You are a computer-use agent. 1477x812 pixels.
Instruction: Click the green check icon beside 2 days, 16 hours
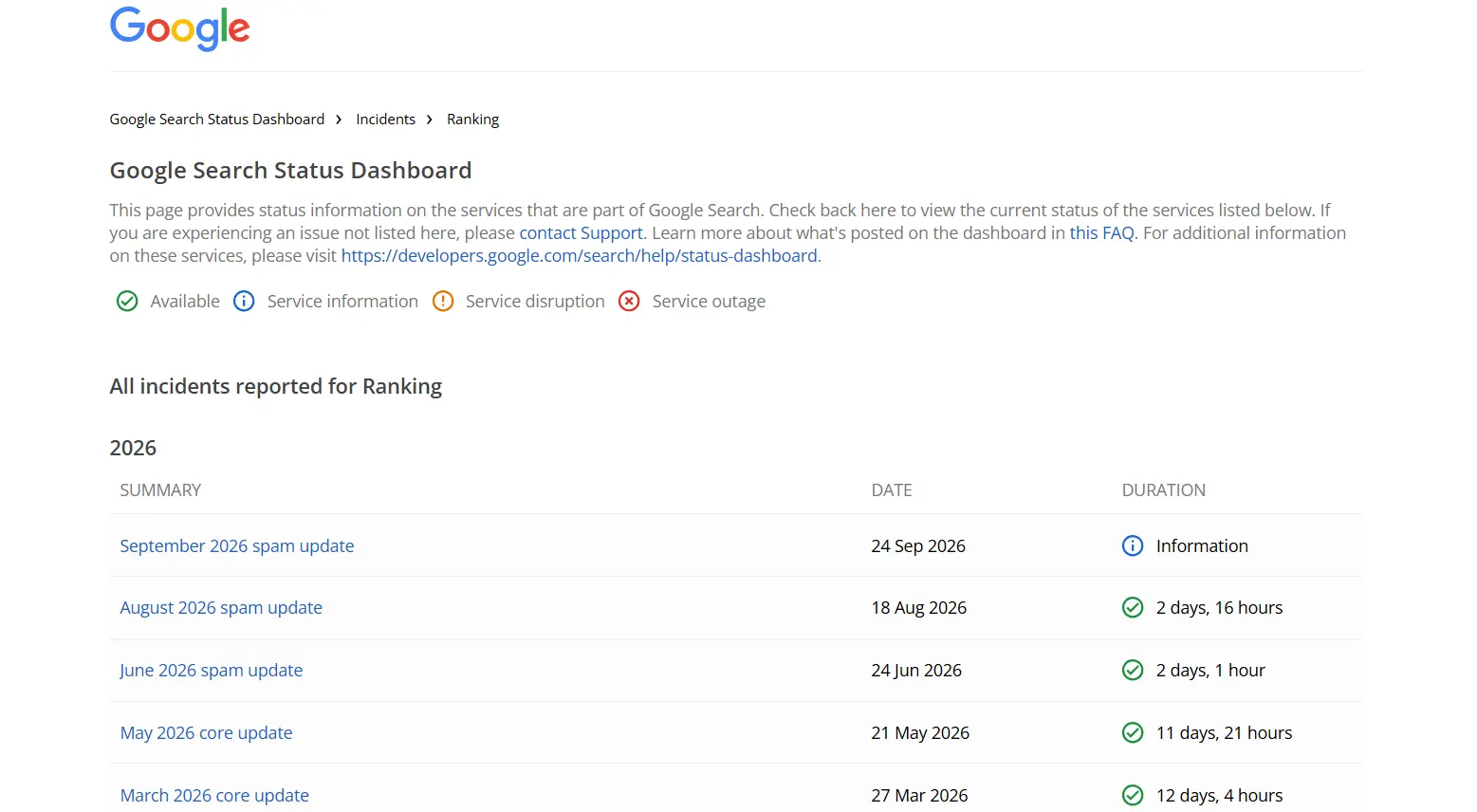coord(1133,607)
